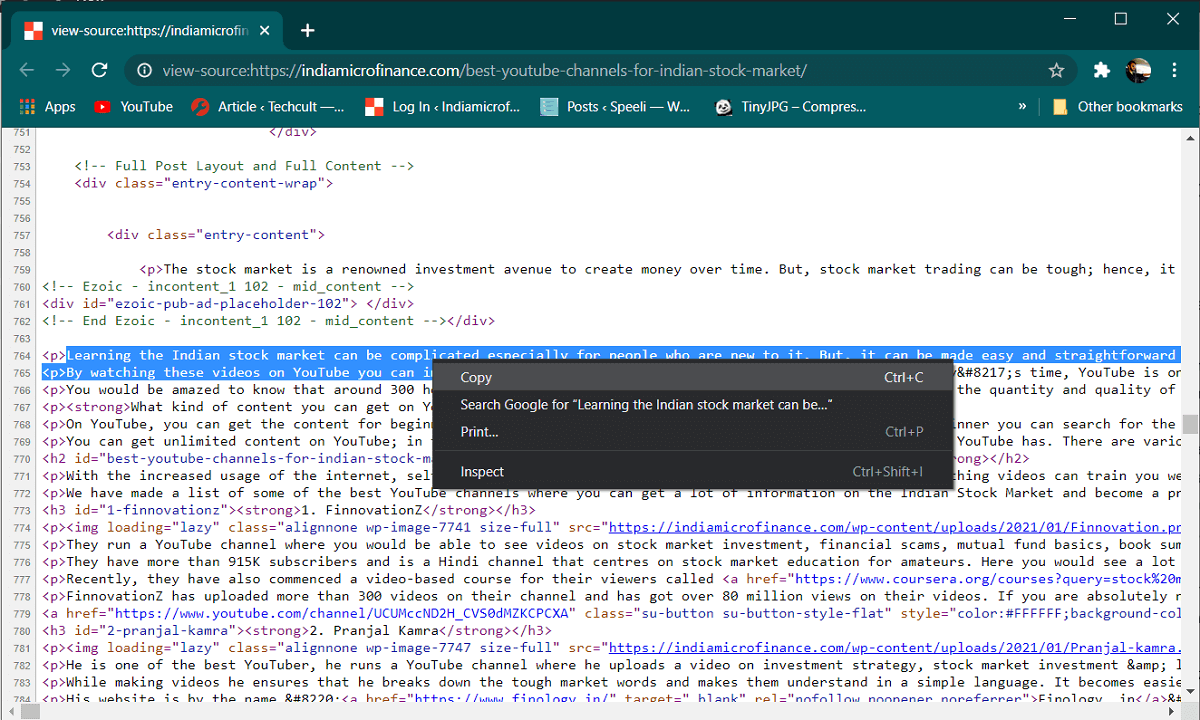Select Print from the context menu
1200x720 pixels.
coord(479,432)
